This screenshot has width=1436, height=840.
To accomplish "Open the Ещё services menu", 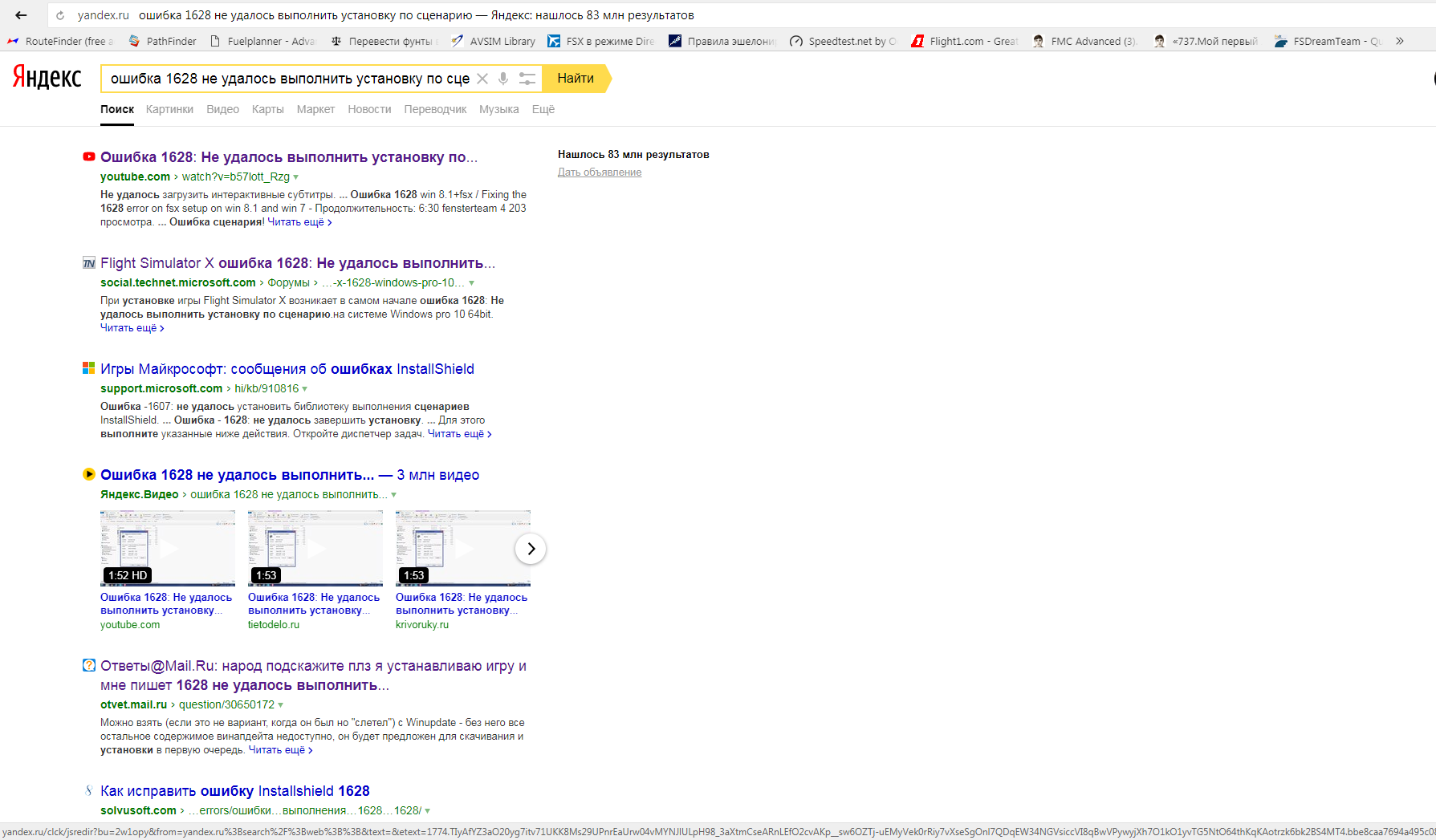I will (x=543, y=109).
